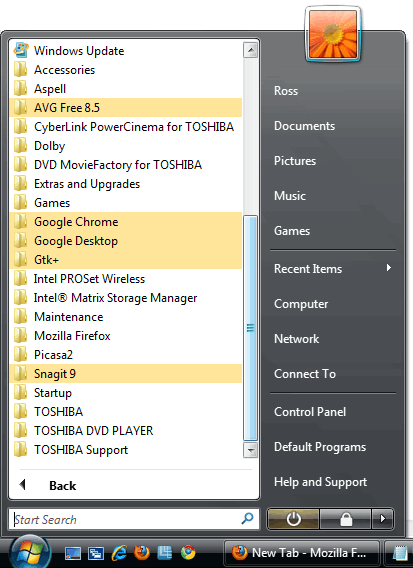This screenshot has width=413, height=568.
Task: Open the Documents link
Action: (304, 126)
